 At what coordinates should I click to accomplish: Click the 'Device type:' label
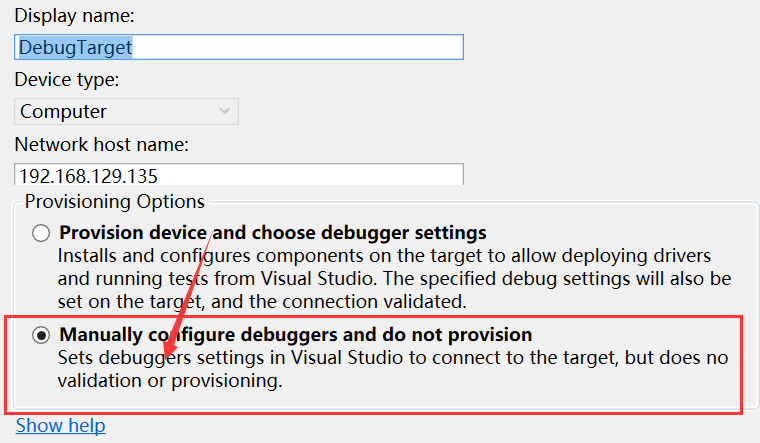67,79
